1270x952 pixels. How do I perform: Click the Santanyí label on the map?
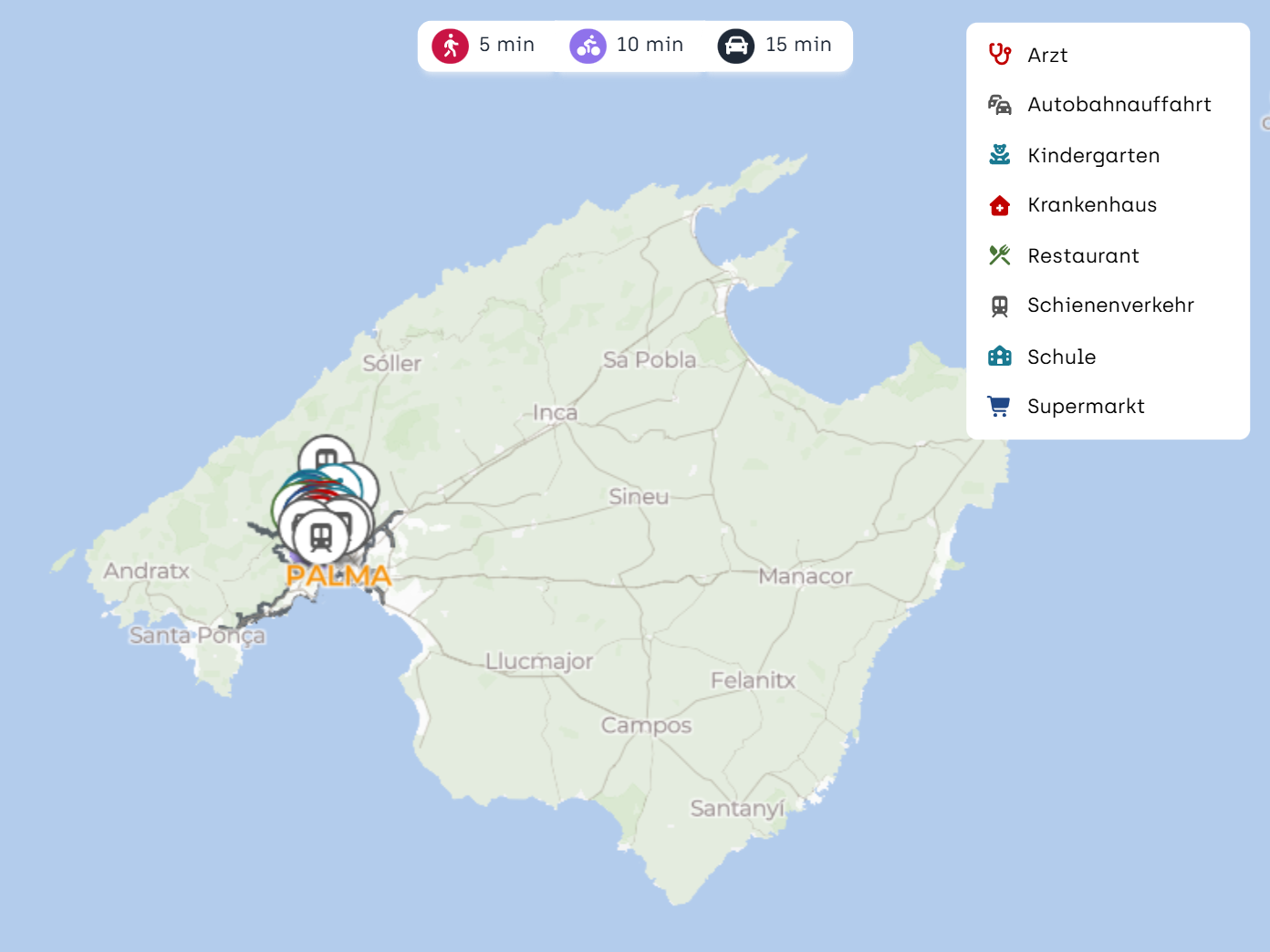736,809
